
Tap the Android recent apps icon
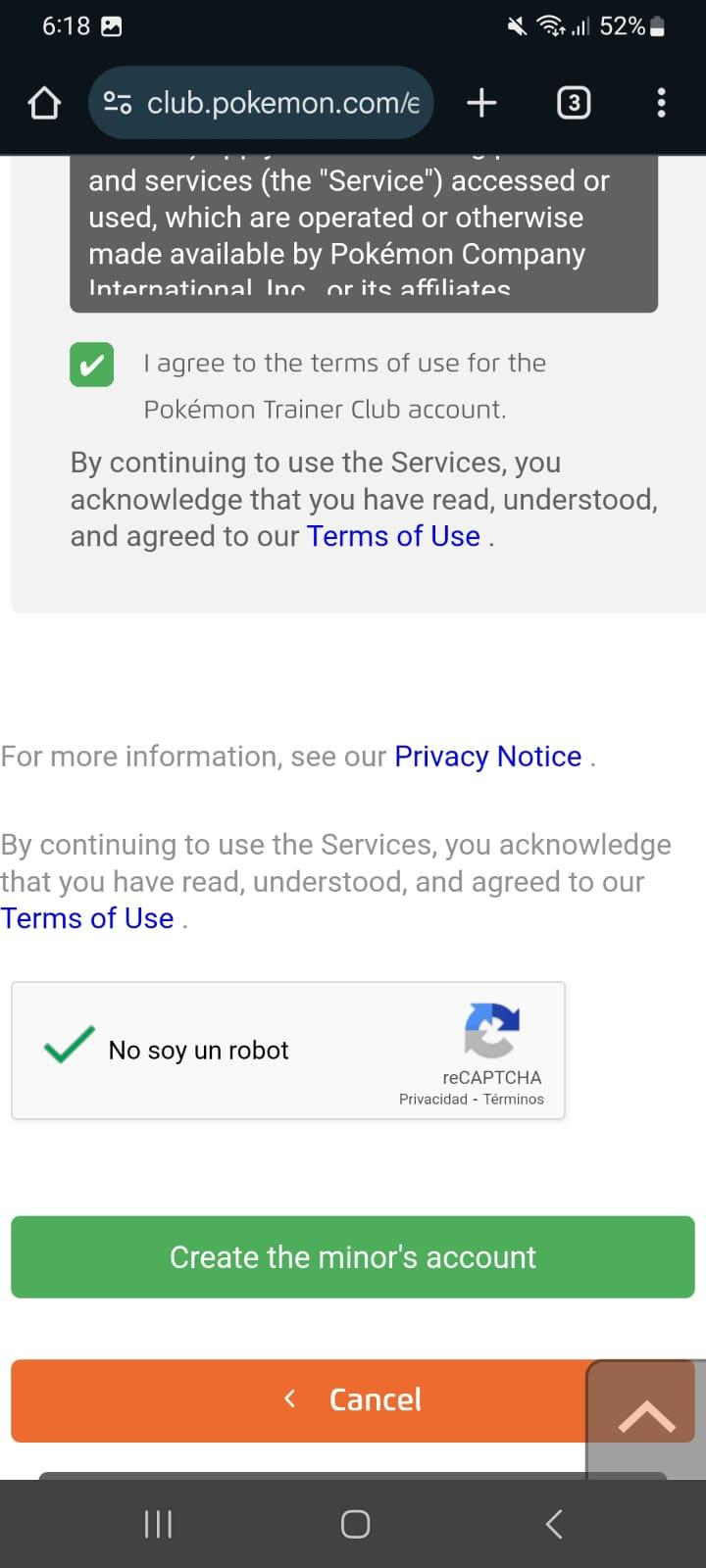pyautogui.click(x=158, y=1524)
